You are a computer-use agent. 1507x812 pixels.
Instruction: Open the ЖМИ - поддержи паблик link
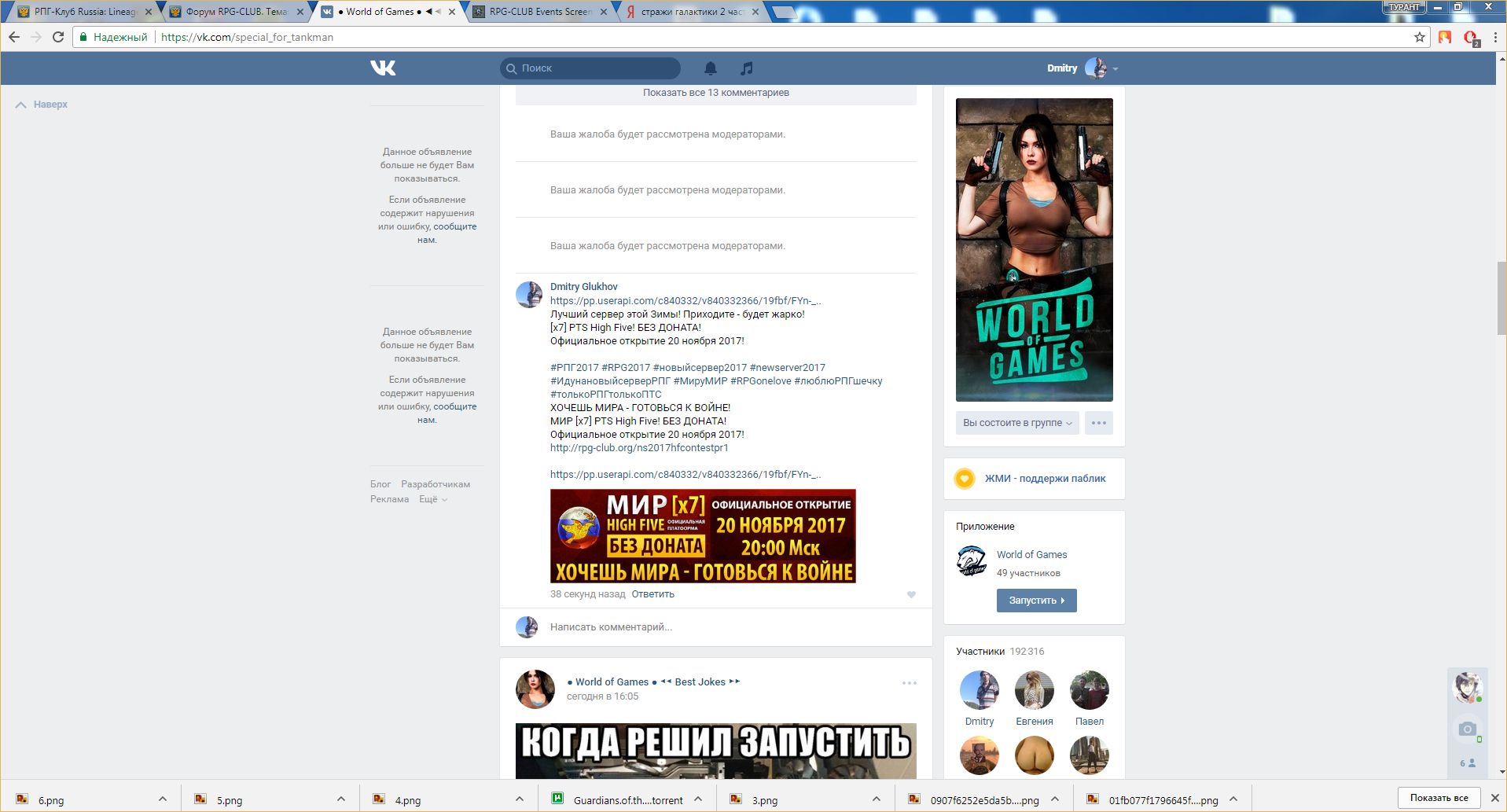(1046, 478)
